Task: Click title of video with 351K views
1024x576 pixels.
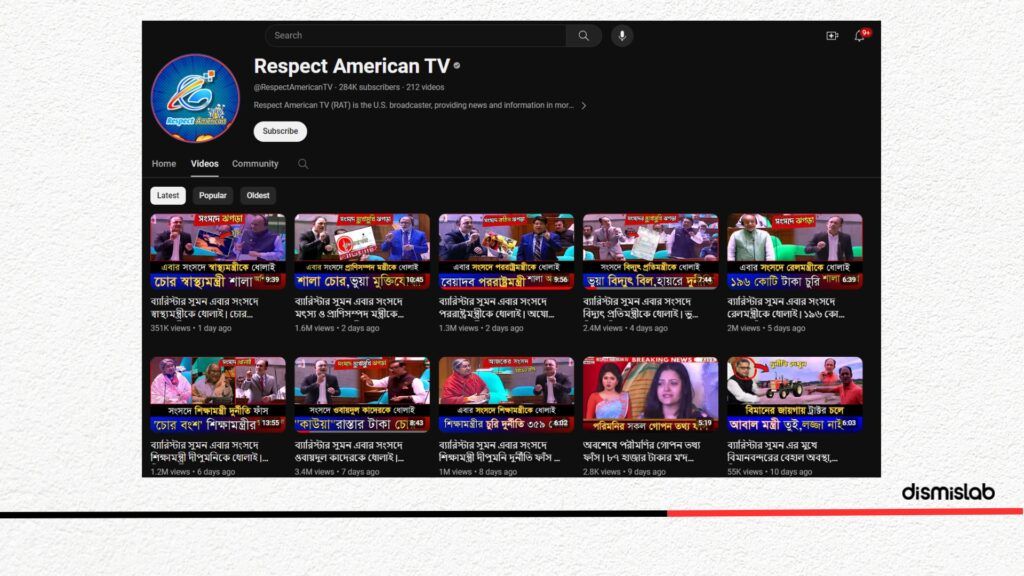Action: tap(204, 308)
